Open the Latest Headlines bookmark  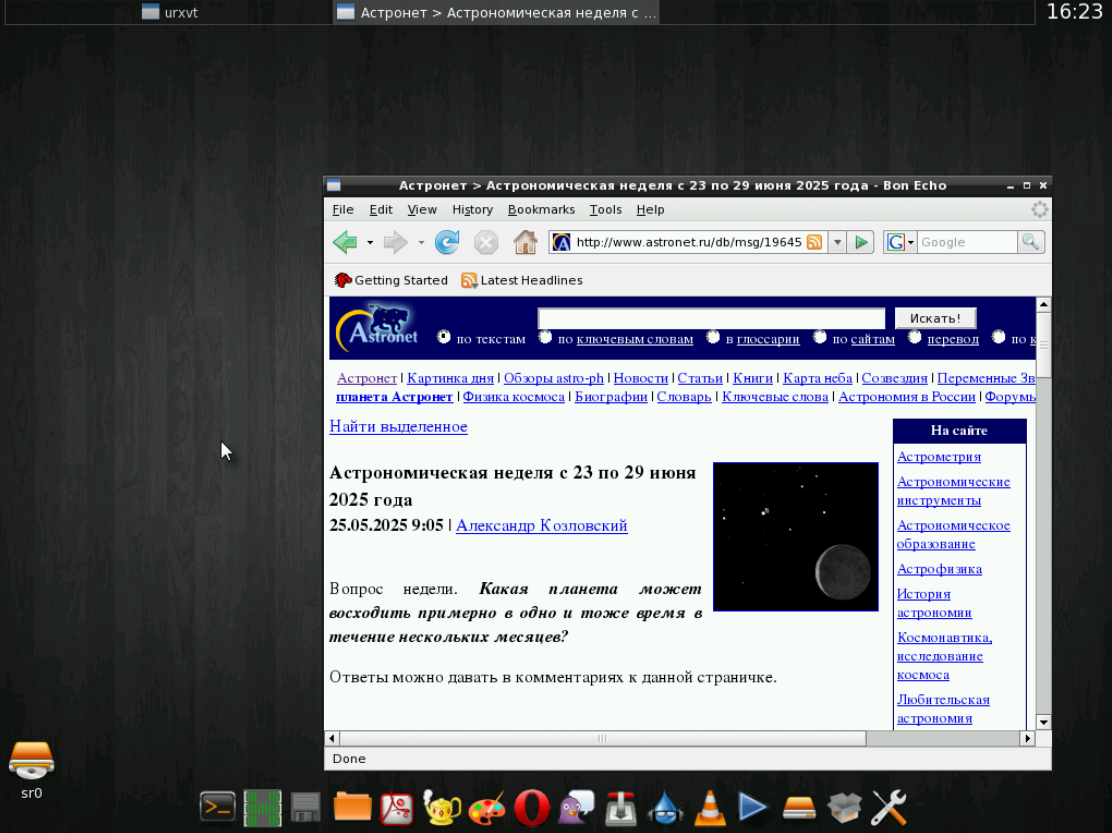point(522,280)
